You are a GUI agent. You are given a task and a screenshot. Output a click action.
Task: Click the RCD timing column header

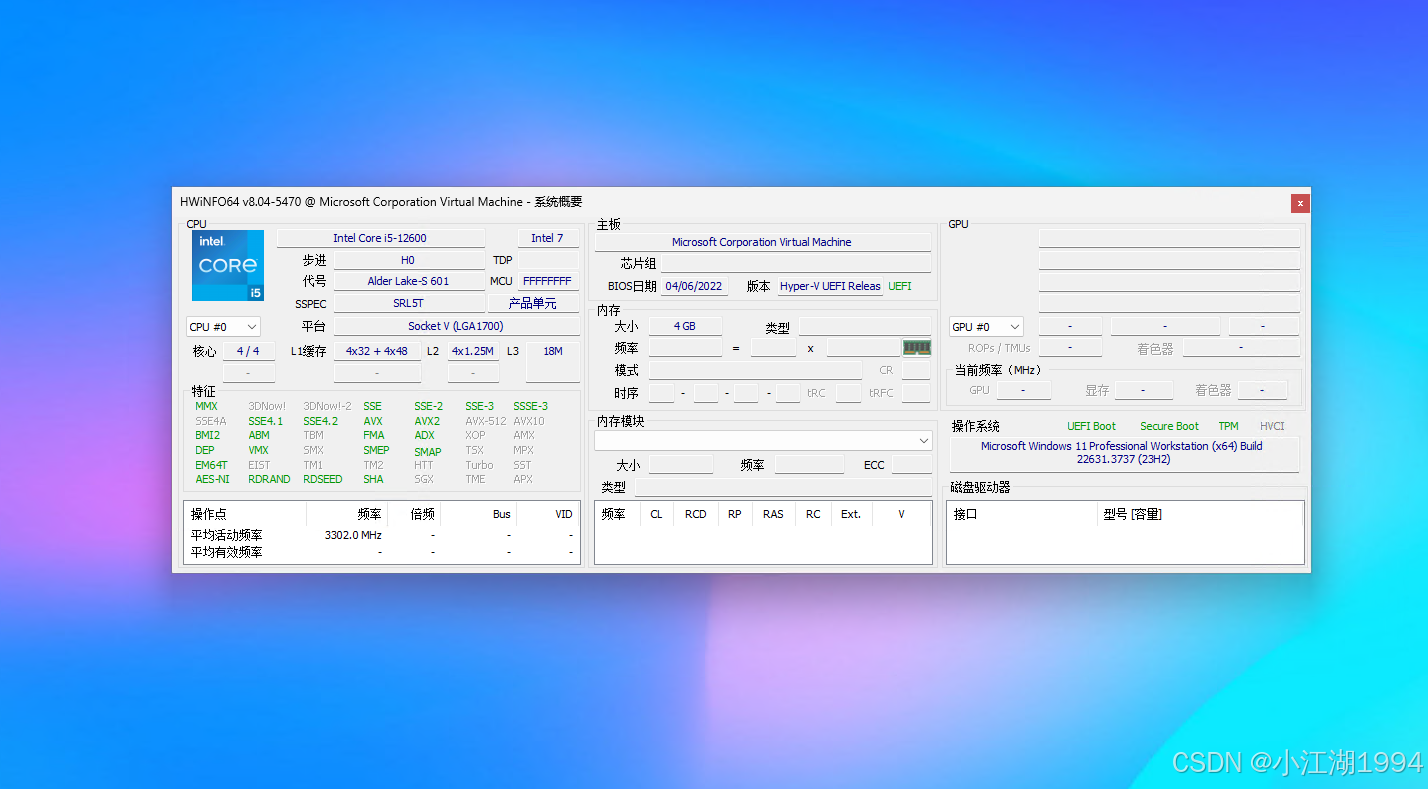[695, 514]
